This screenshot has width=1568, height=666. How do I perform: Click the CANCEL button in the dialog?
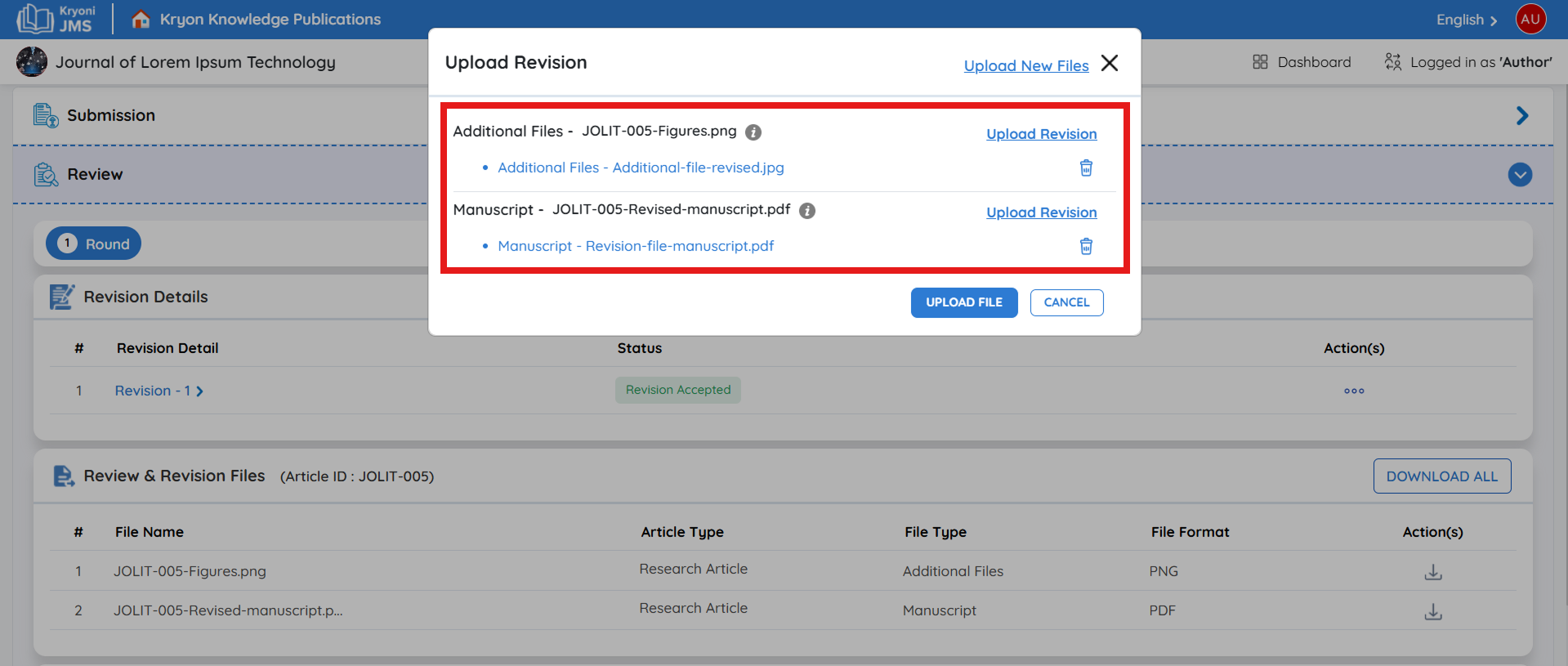pyautogui.click(x=1066, y=302)
